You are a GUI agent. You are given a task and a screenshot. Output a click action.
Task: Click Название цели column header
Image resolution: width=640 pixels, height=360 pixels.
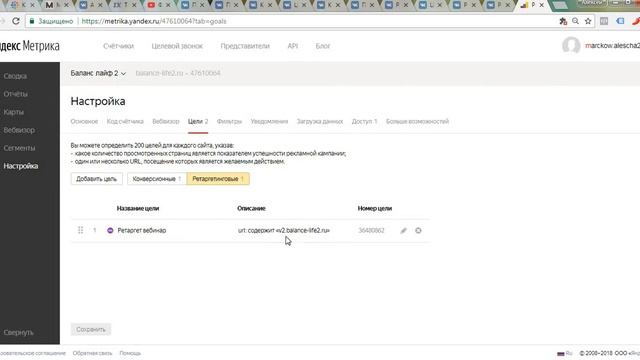pos(138,209)
